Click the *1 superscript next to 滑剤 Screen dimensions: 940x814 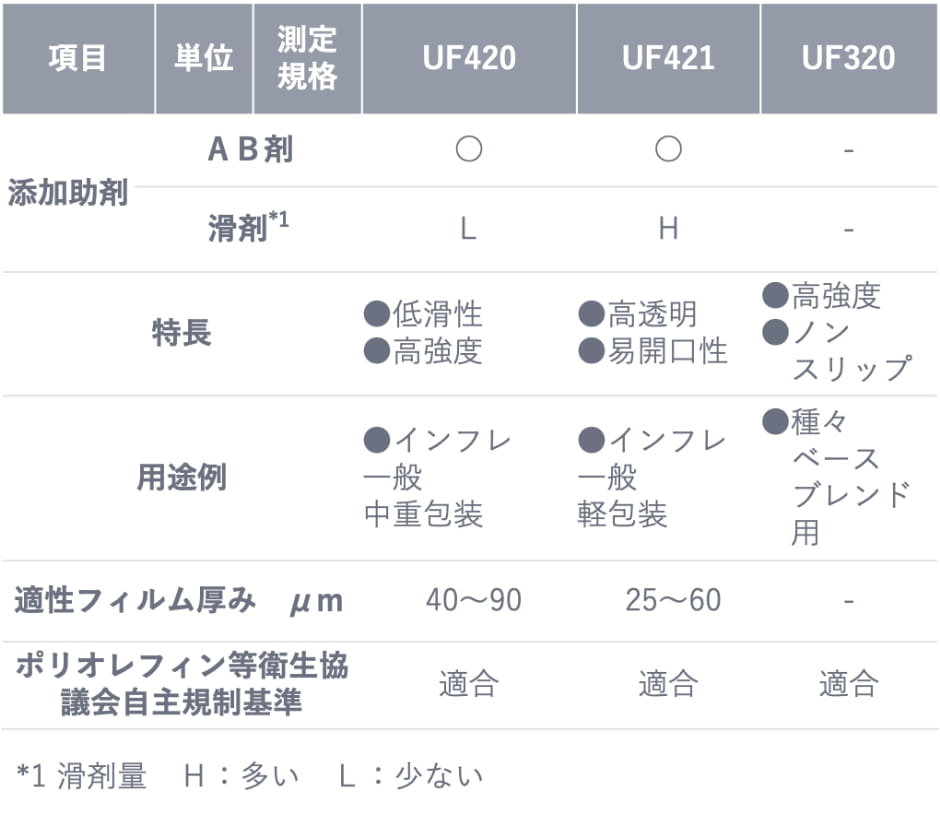[x=279, y=221]
